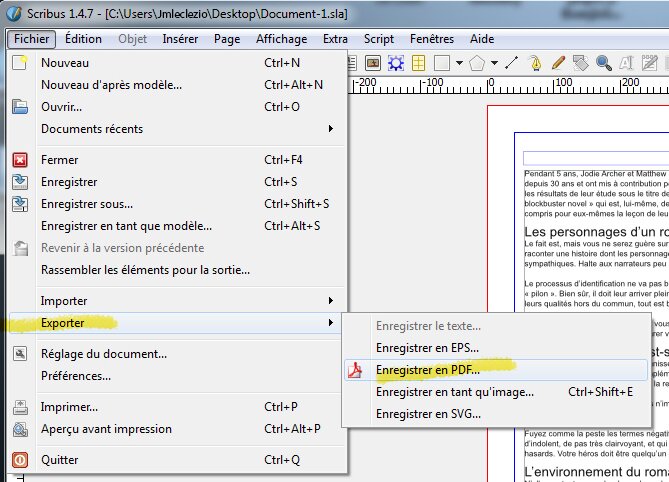Open the Fenêtres menu
Viewport: 669px width, 482px height.
click(432, 39)
